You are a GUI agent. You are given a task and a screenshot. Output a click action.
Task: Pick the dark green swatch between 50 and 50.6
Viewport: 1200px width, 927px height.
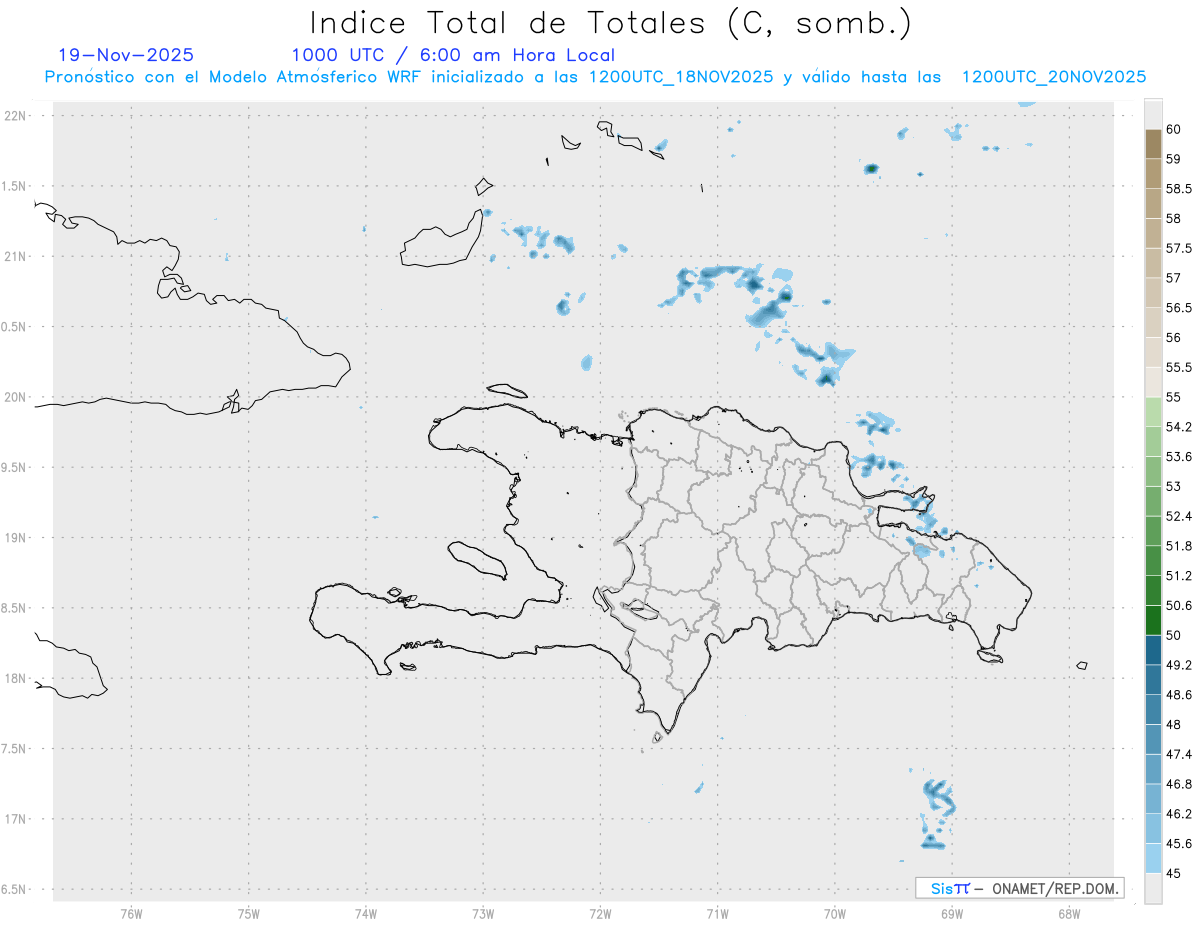click(1153, 620)
